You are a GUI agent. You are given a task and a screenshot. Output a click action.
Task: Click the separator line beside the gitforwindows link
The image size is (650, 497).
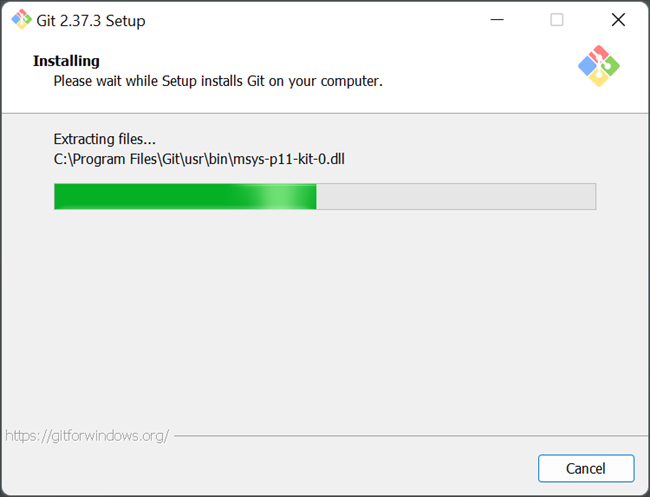[400, 436]
